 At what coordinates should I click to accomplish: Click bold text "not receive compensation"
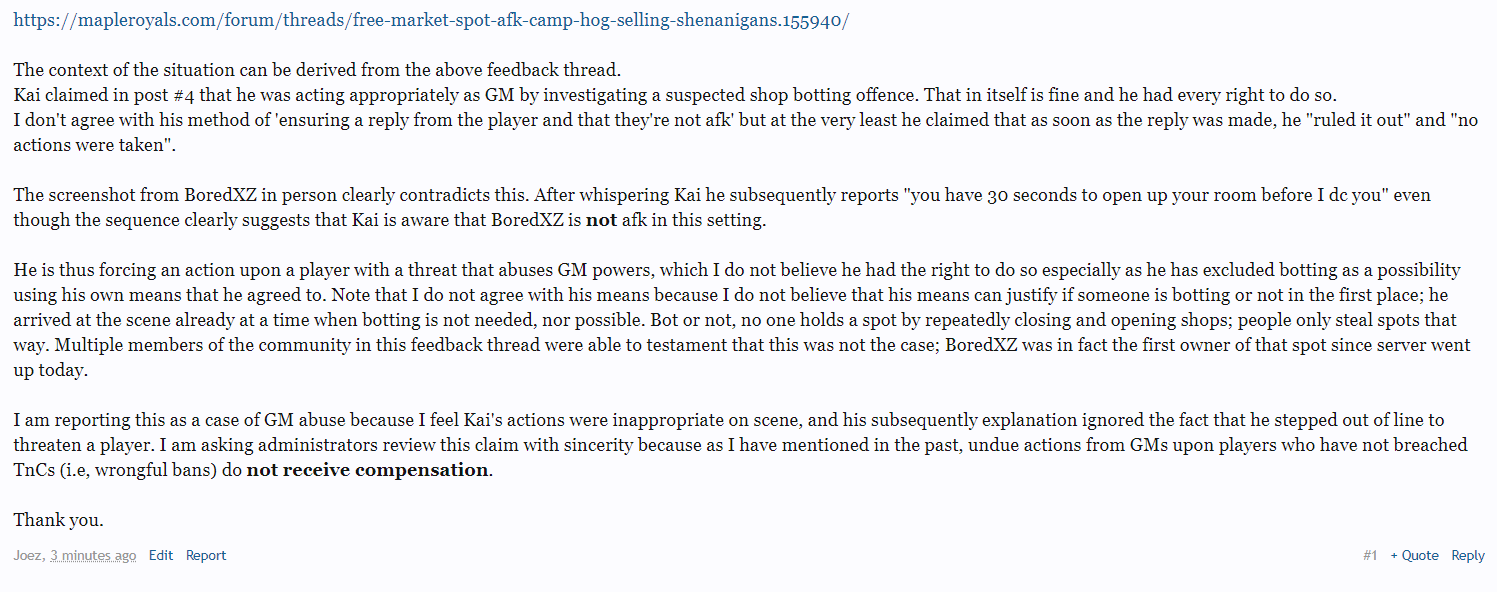coord(368,470)
